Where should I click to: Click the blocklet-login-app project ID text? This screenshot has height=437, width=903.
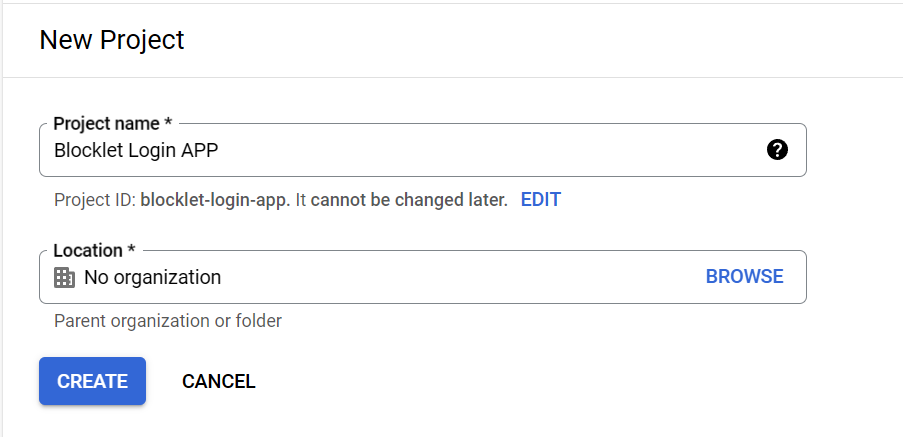click(215, 200)
